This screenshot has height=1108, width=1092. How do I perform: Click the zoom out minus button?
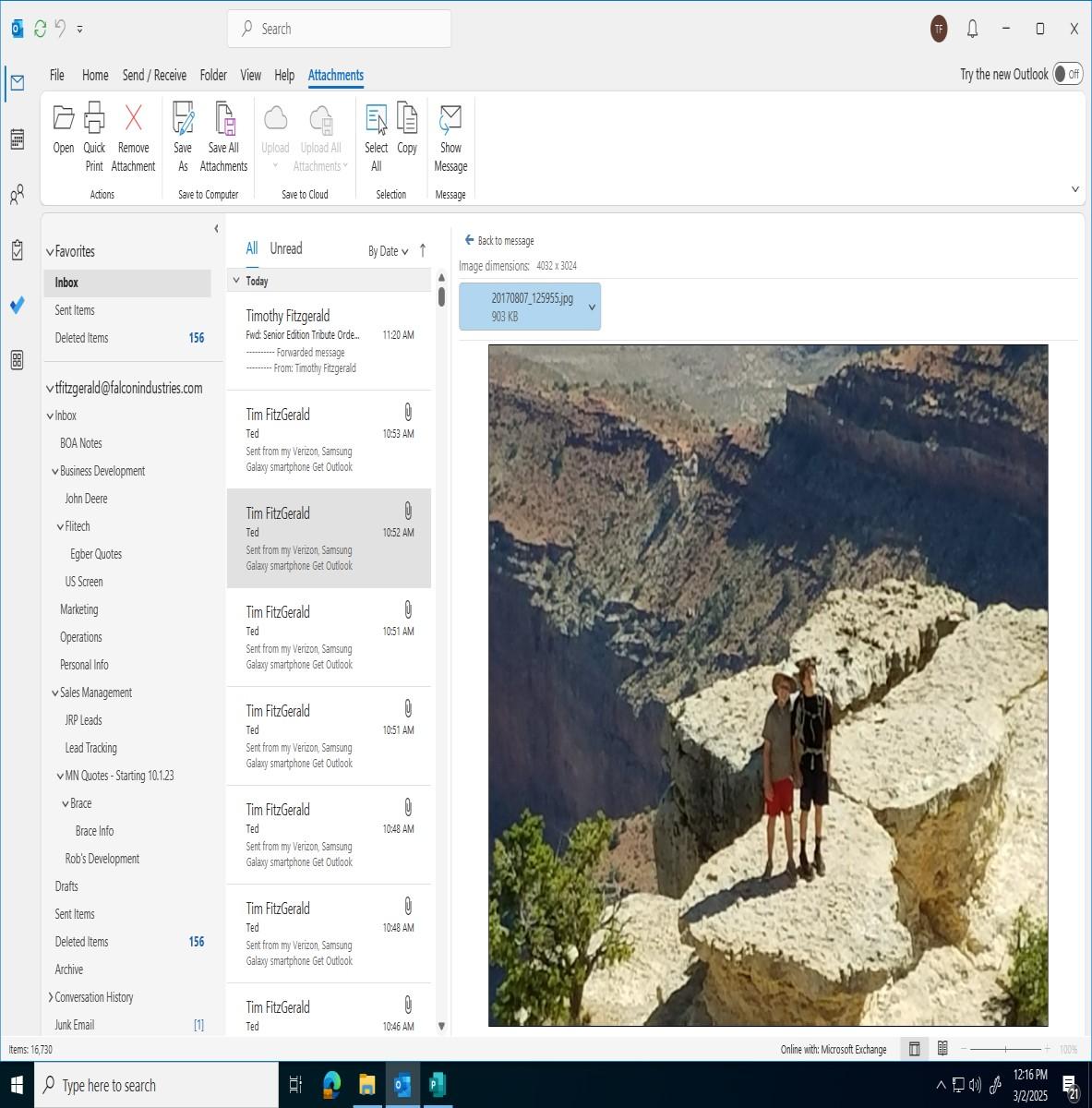click(964, 1049)
